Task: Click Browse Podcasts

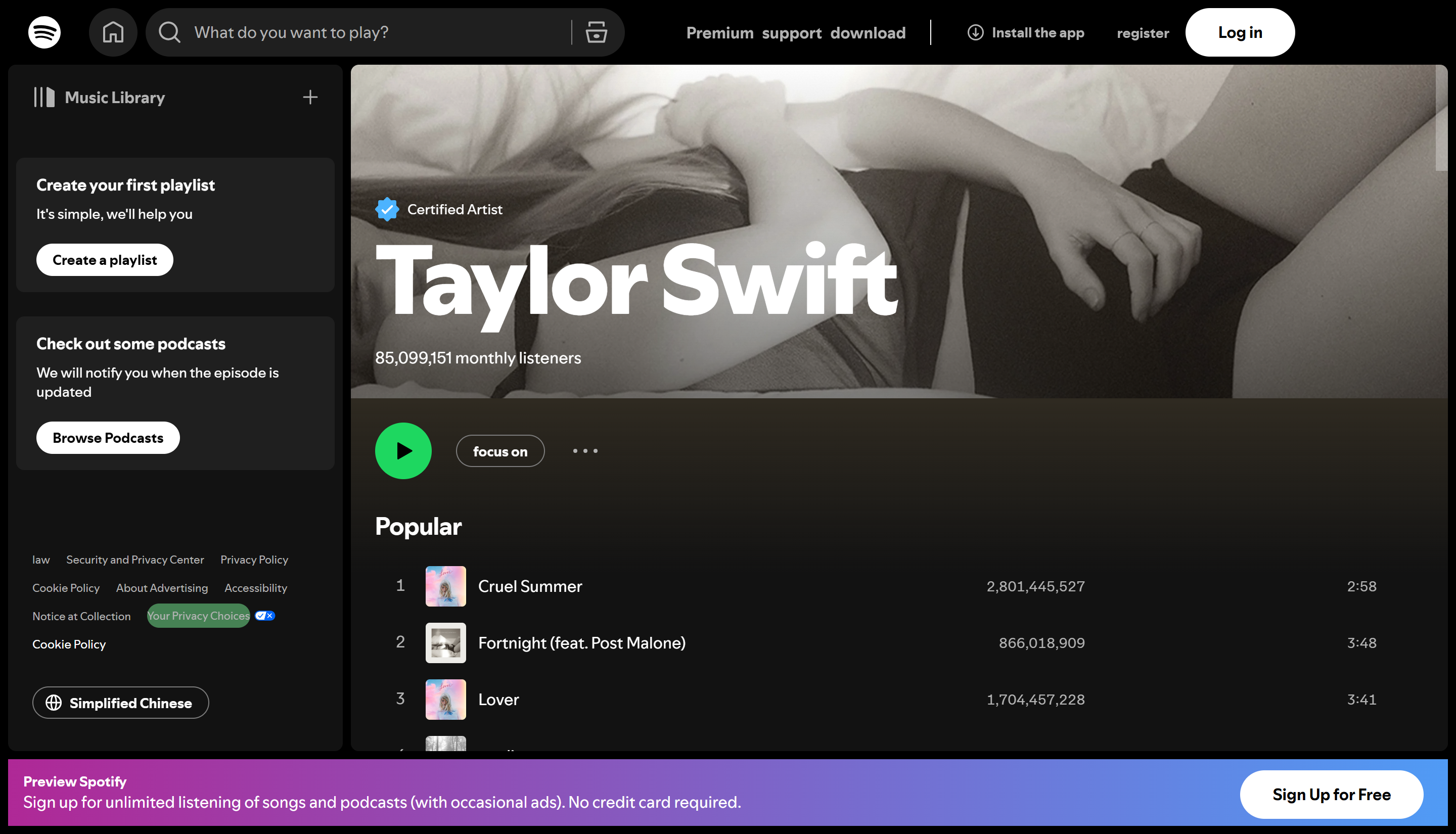Action: 108,437
